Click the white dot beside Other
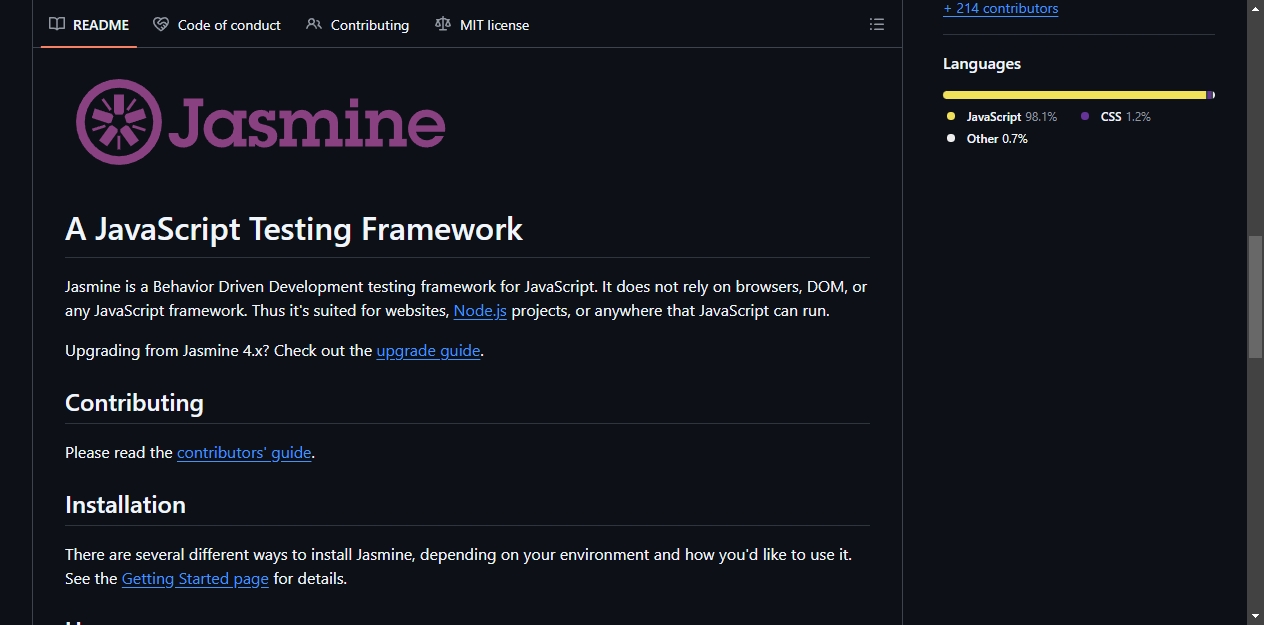 click(951, 139)
